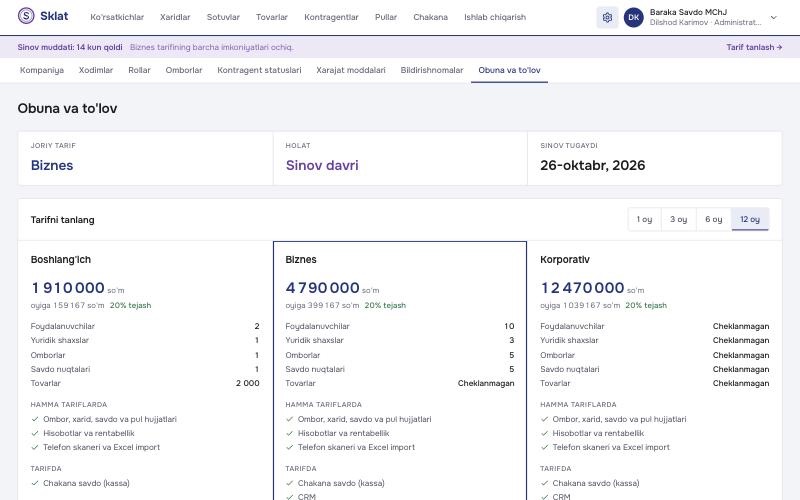Click the 12 470 000 so'm price
The height and width of the screenshot is (500, 800).
(592, 288)
